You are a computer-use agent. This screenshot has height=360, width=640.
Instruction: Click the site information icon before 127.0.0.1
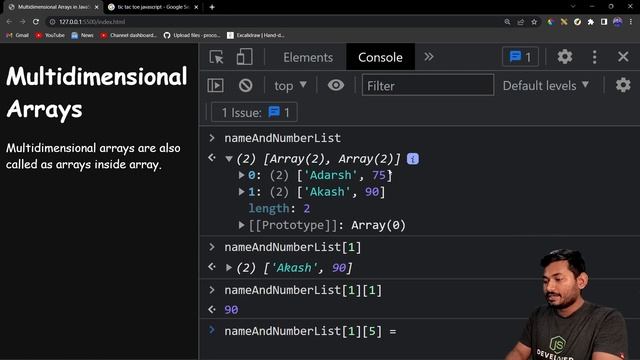pos(52,22)
